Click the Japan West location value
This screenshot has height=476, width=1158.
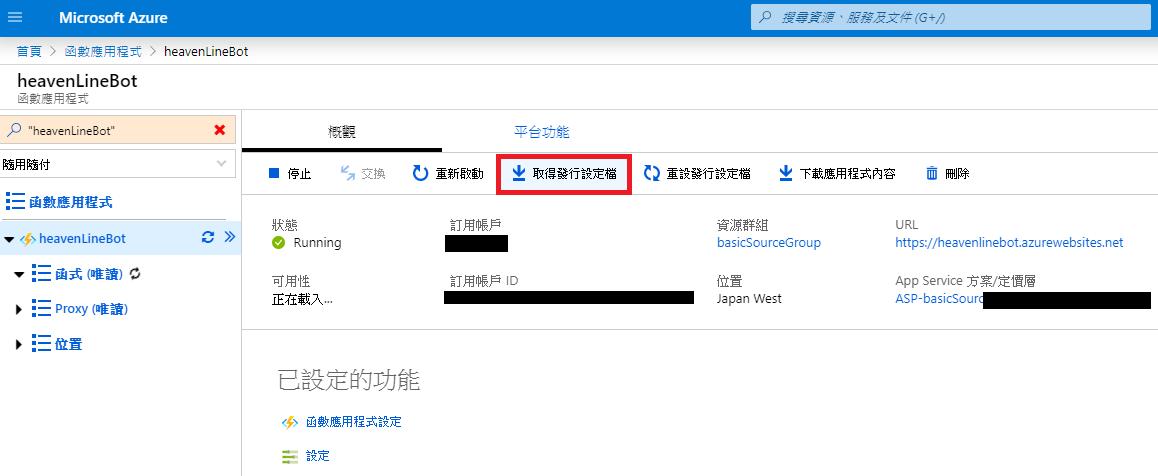coord(749,299)
